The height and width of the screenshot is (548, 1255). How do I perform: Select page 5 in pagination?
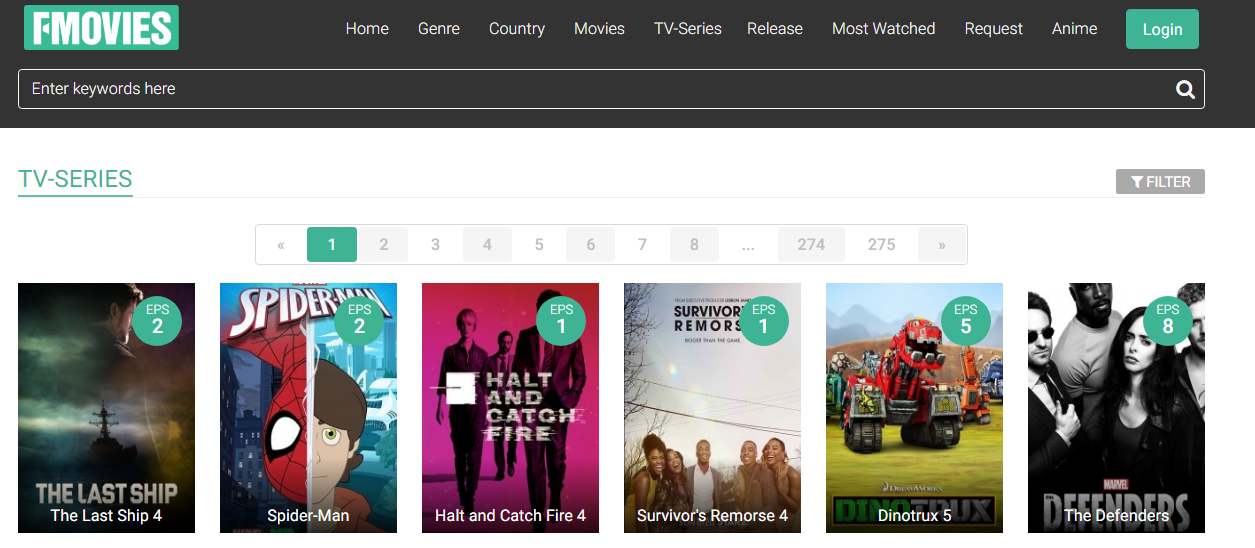tap(539, 244)
